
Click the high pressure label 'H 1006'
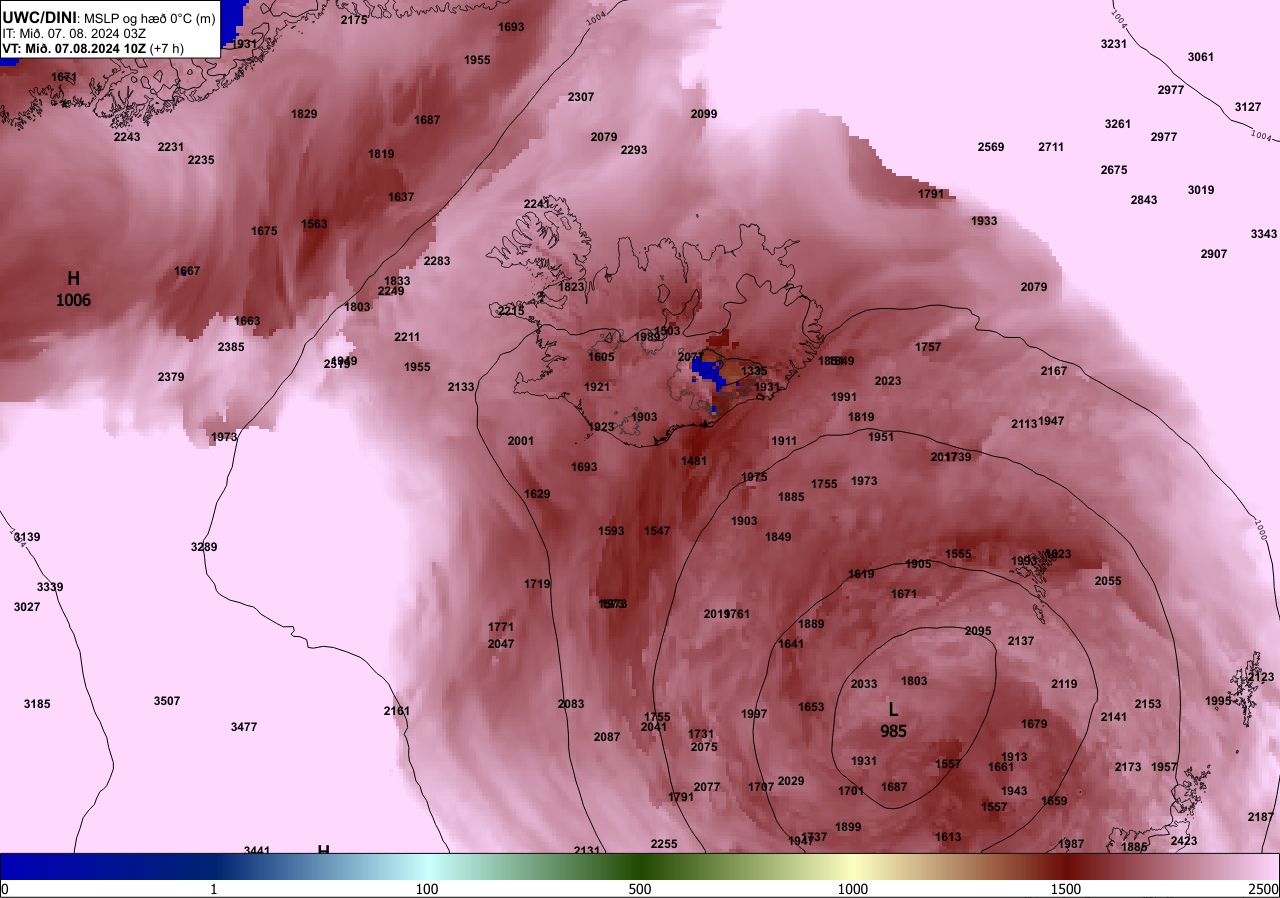tap(73, 289)
